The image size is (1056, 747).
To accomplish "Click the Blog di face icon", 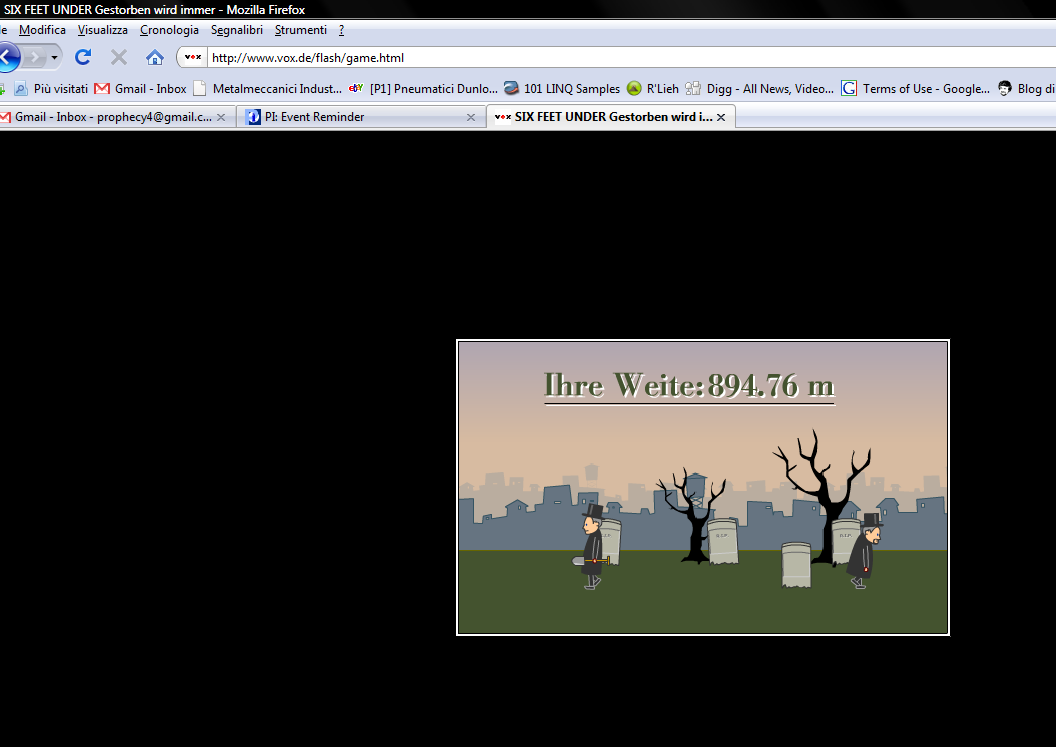I will point(1005,88).
